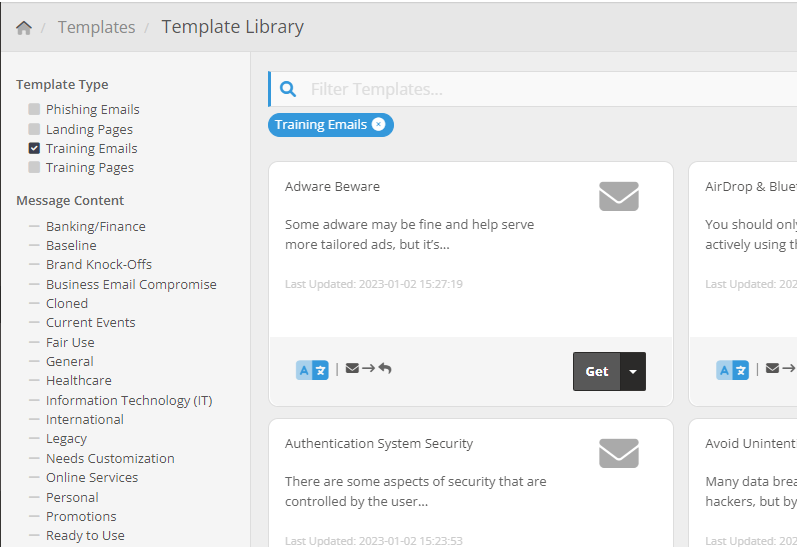797x547 pixels.
Task: Open Get dropdown arrow on Adware Beware
Action: pyautogui.click(x=633, y=372)
